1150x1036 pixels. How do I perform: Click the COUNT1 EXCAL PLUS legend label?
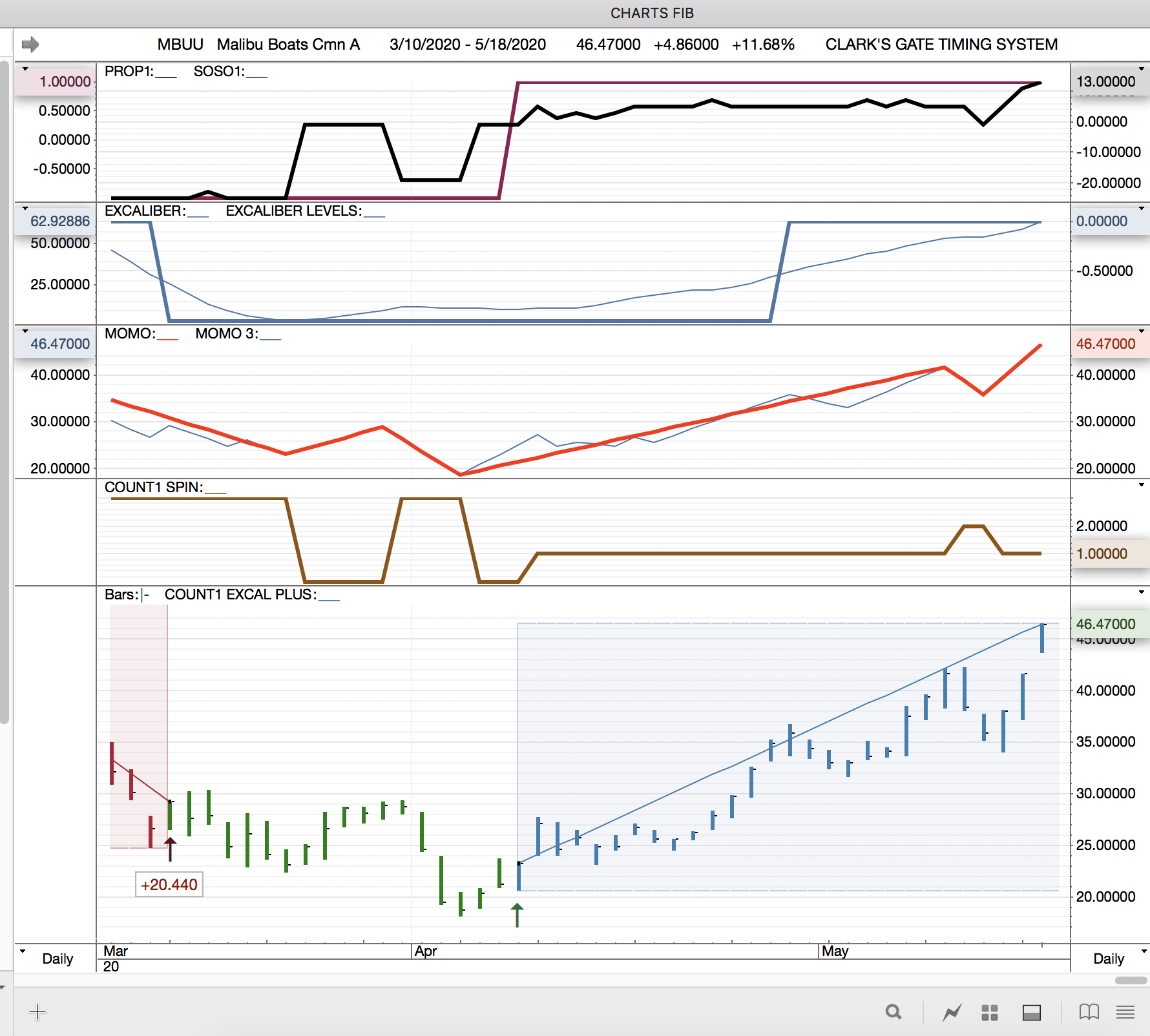tap(240, 594)
